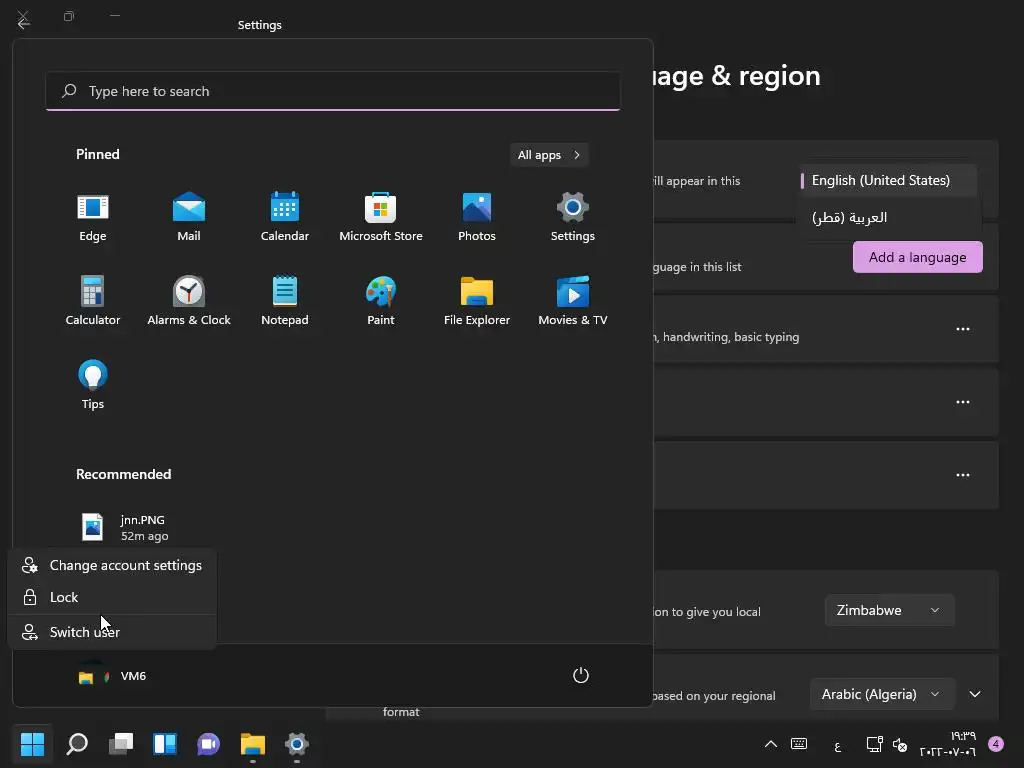The image size is (1024, 768).
Task: Choose Switch user from the menu
Action: [x=112, y=632]
